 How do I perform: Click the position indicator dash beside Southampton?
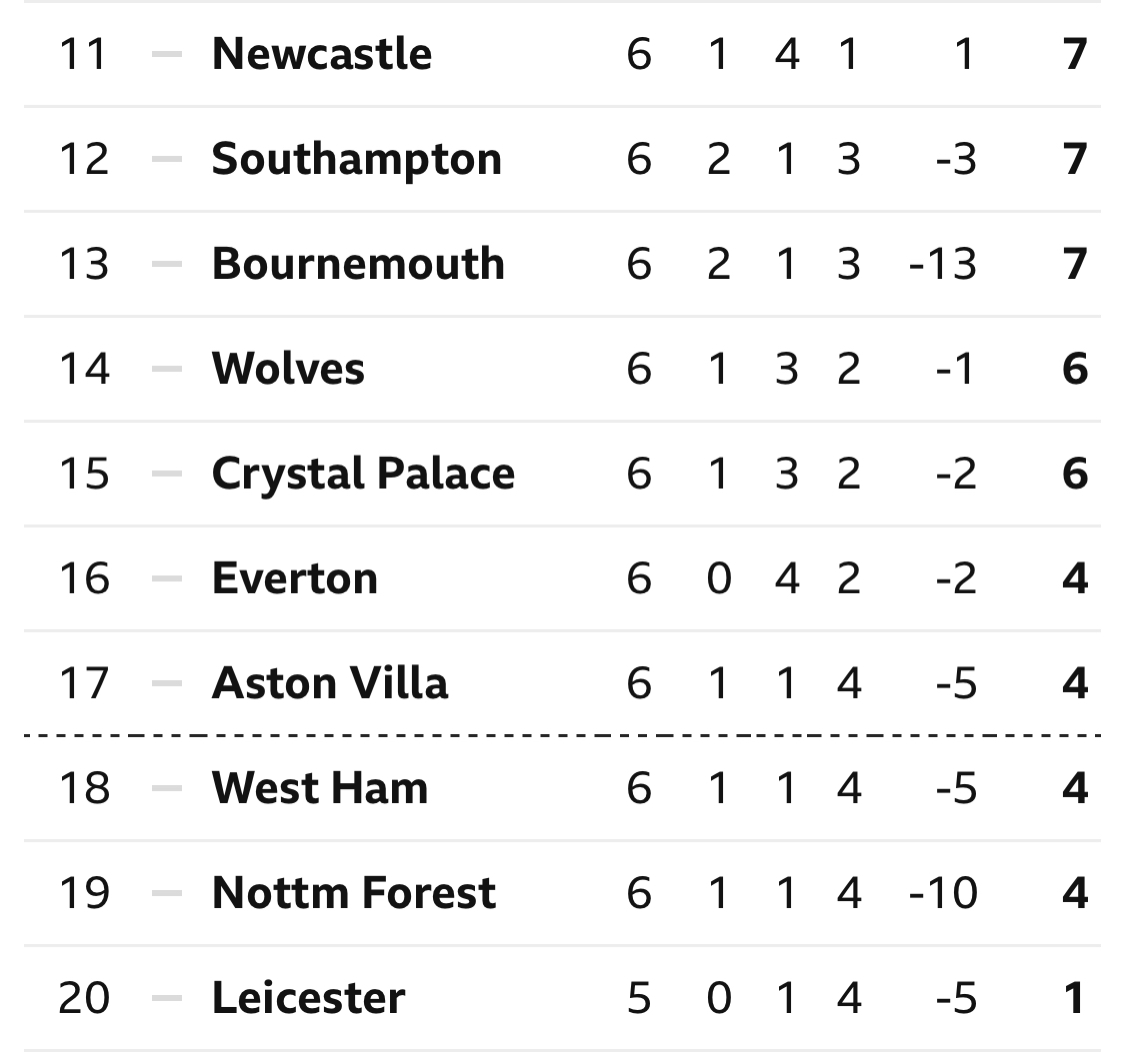(167, 159)
